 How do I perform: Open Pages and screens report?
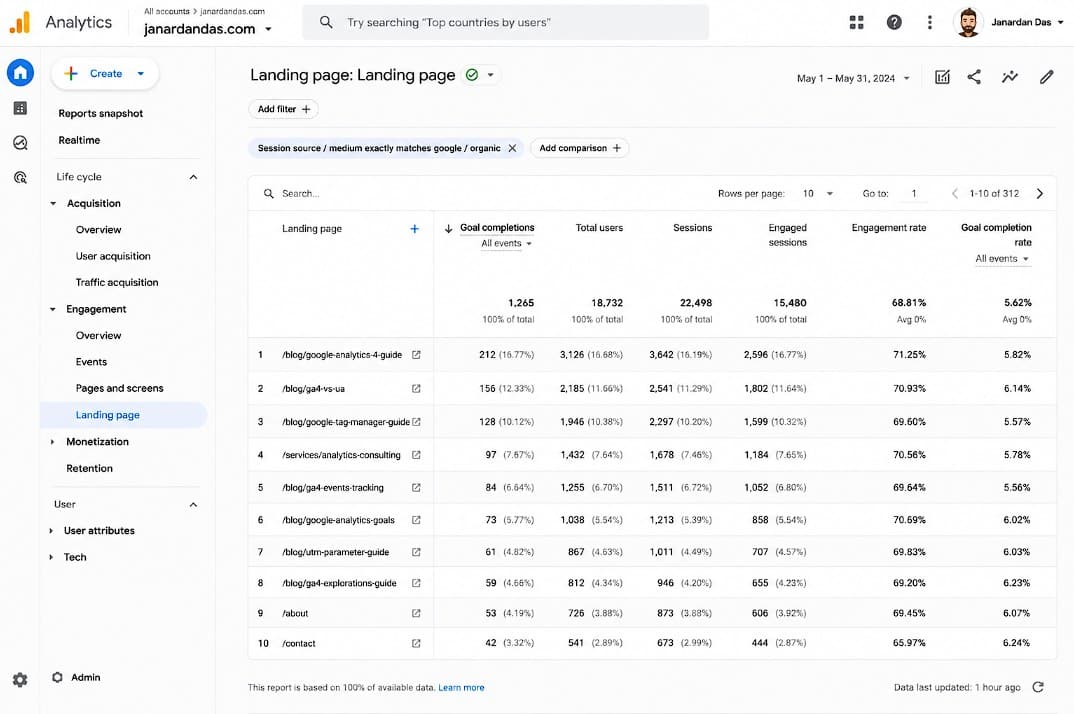(120, 389)
